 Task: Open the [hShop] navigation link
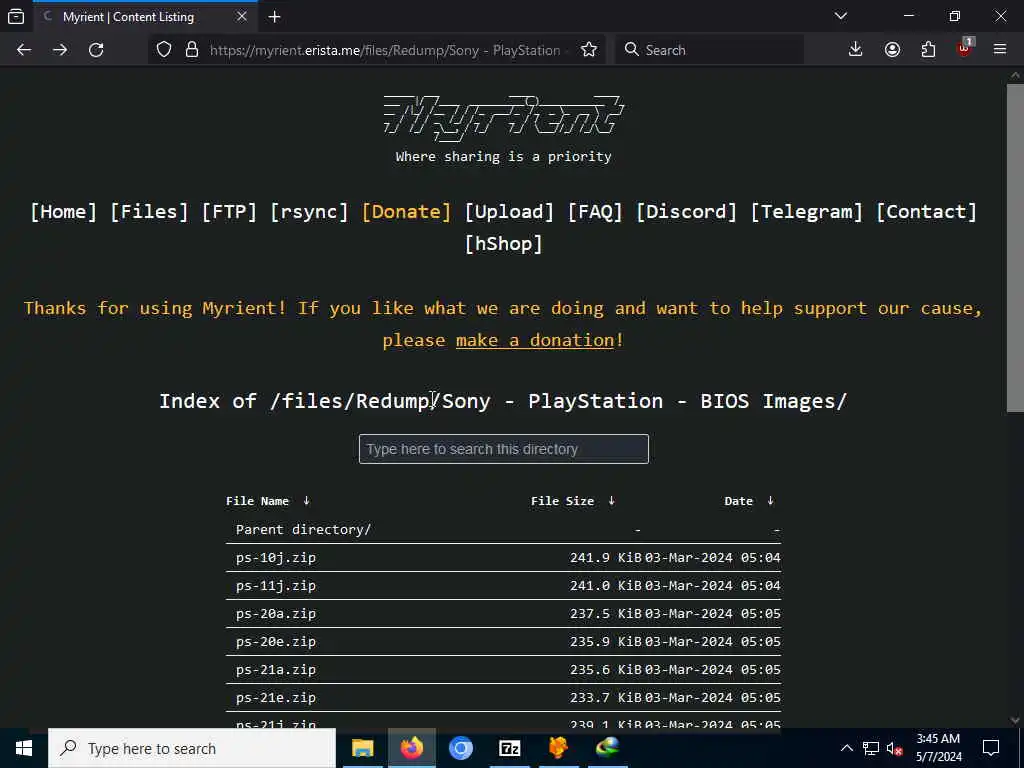504,244
